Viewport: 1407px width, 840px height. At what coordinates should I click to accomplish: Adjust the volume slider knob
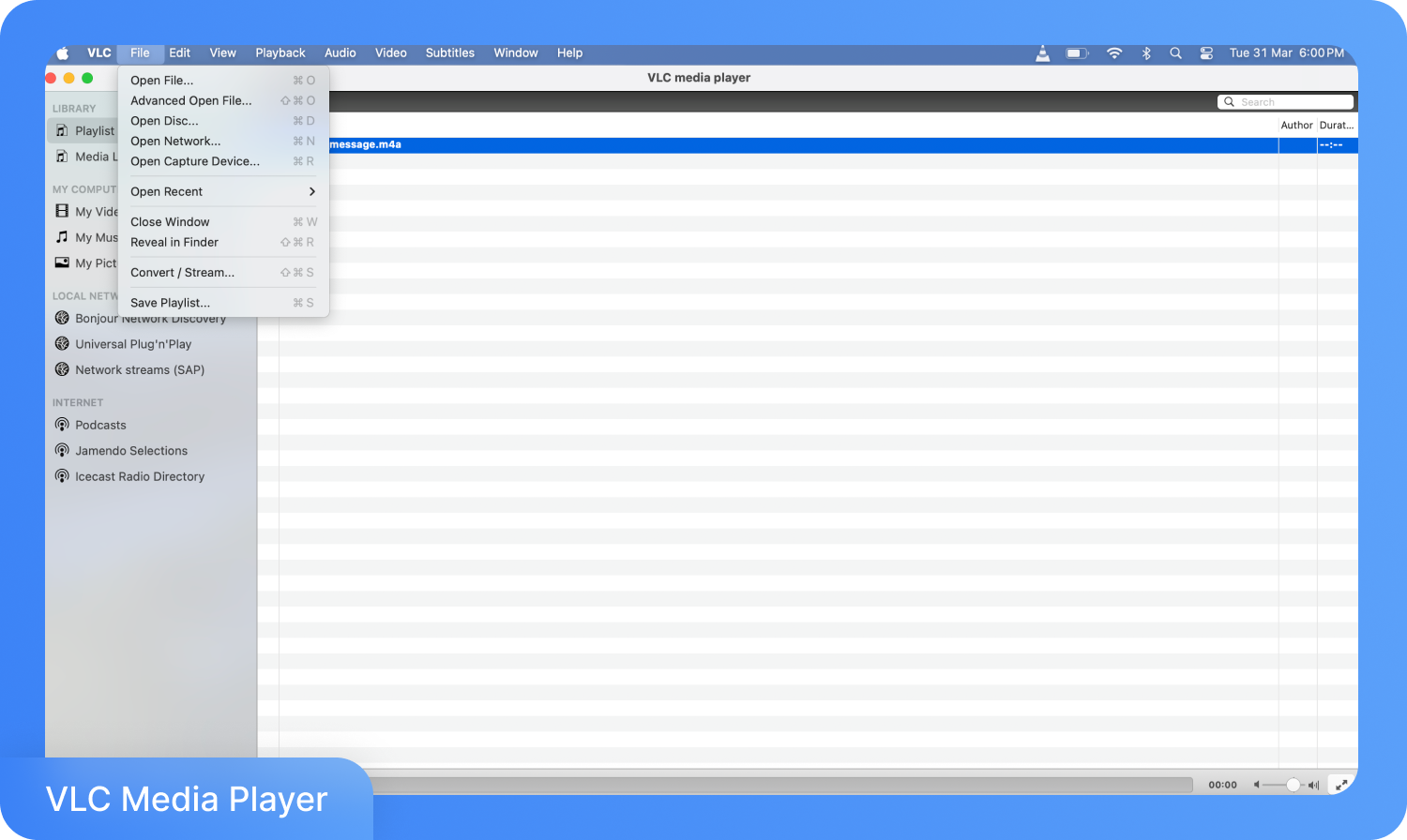1293,785
